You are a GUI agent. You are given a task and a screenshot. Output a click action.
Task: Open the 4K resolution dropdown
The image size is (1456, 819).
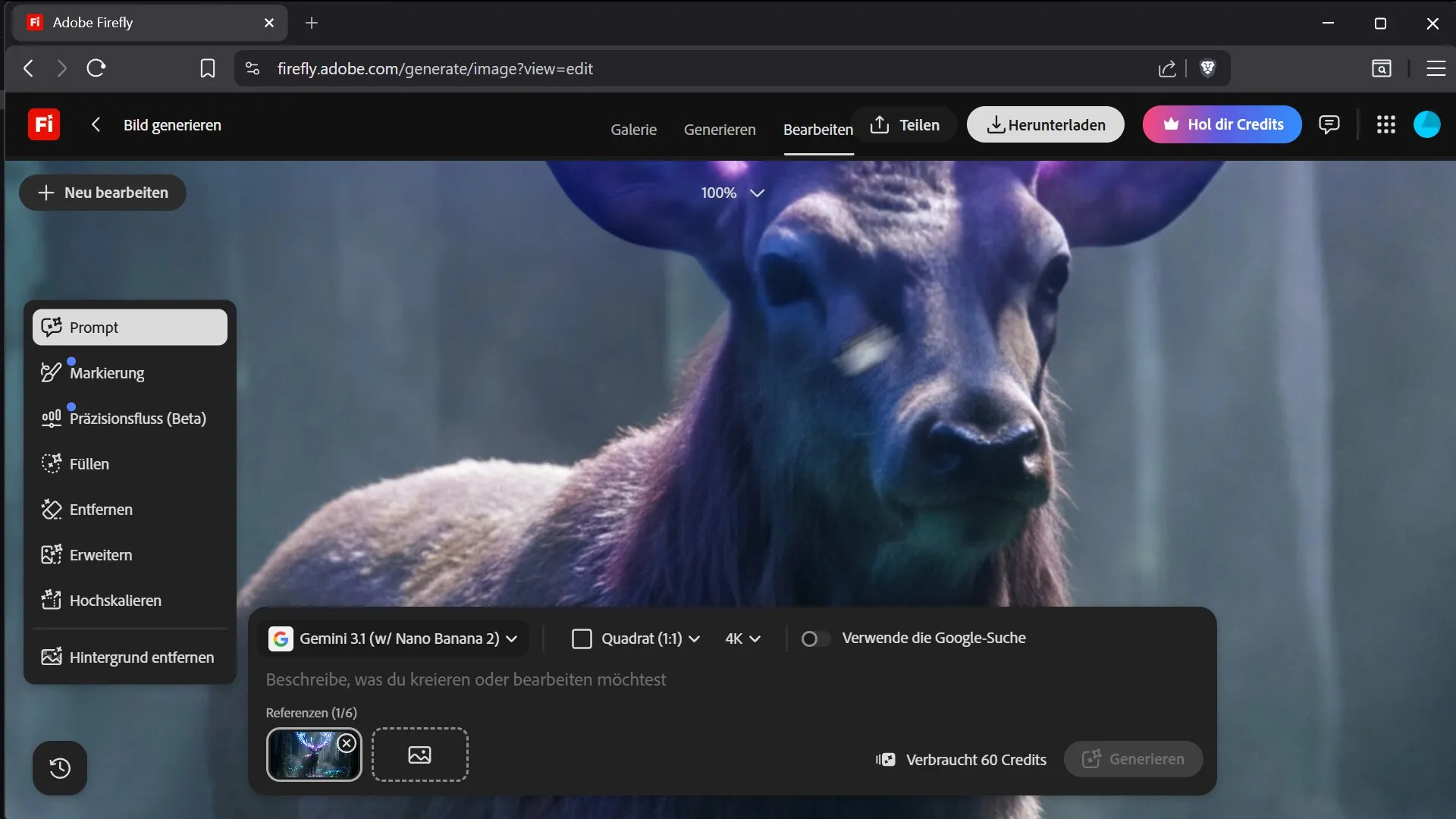pyautogui.click(x=742, y=639)
